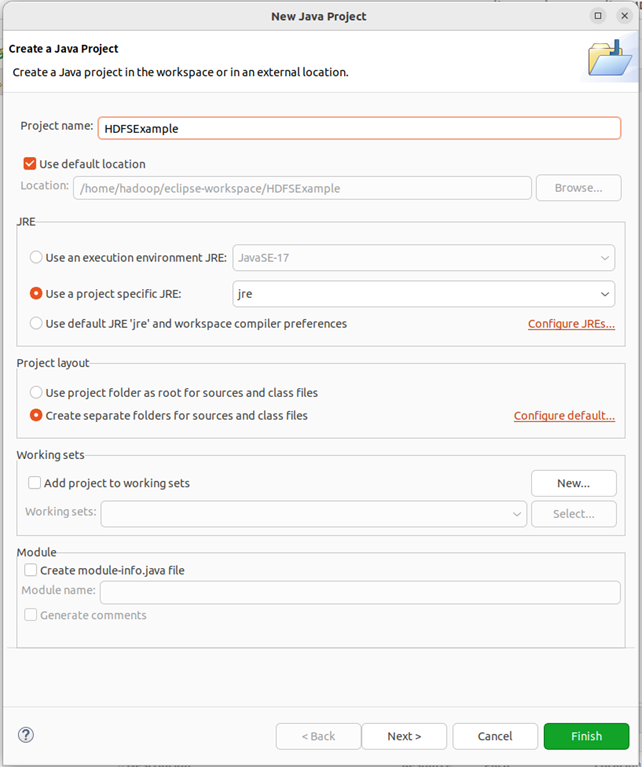The width and height of the screenshot is (642, 767).
Task: Click the 'JRE' group label
Action: (26, 222)
